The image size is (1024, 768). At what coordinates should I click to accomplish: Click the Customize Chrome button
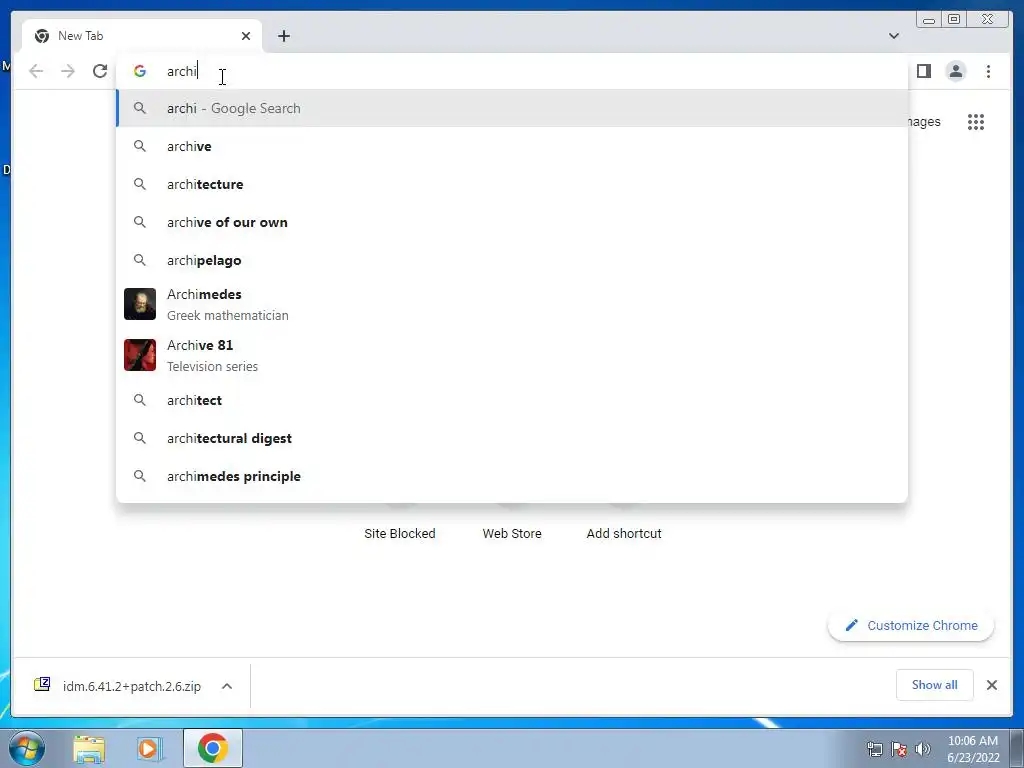click(x=912, y=626)
